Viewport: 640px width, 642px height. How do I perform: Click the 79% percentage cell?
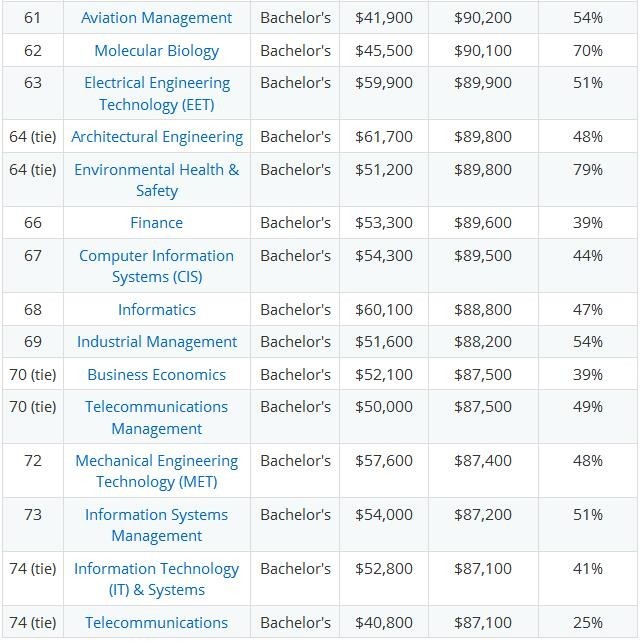click(x=587, y=169)
